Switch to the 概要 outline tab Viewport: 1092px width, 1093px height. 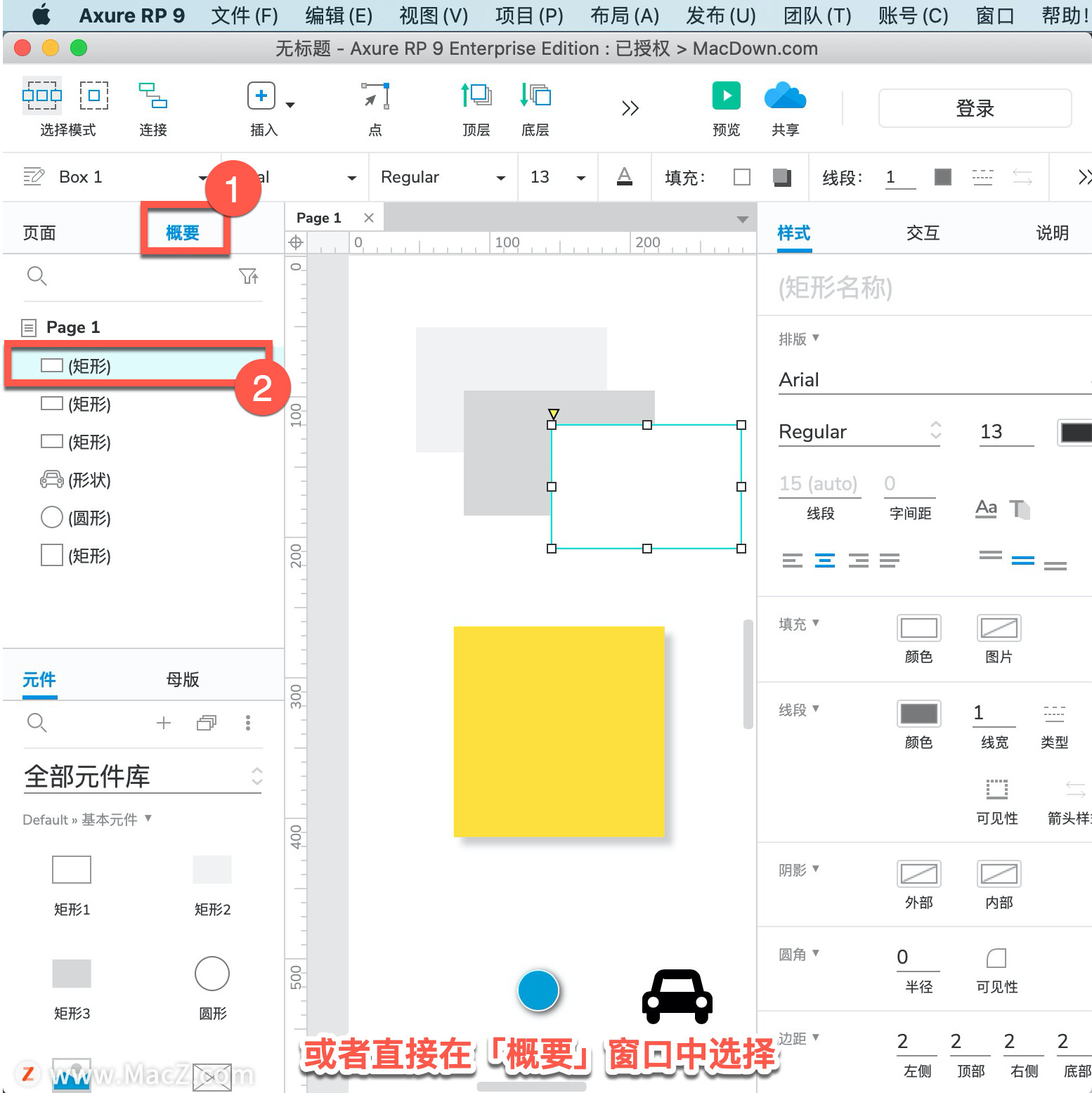(183, 233)
